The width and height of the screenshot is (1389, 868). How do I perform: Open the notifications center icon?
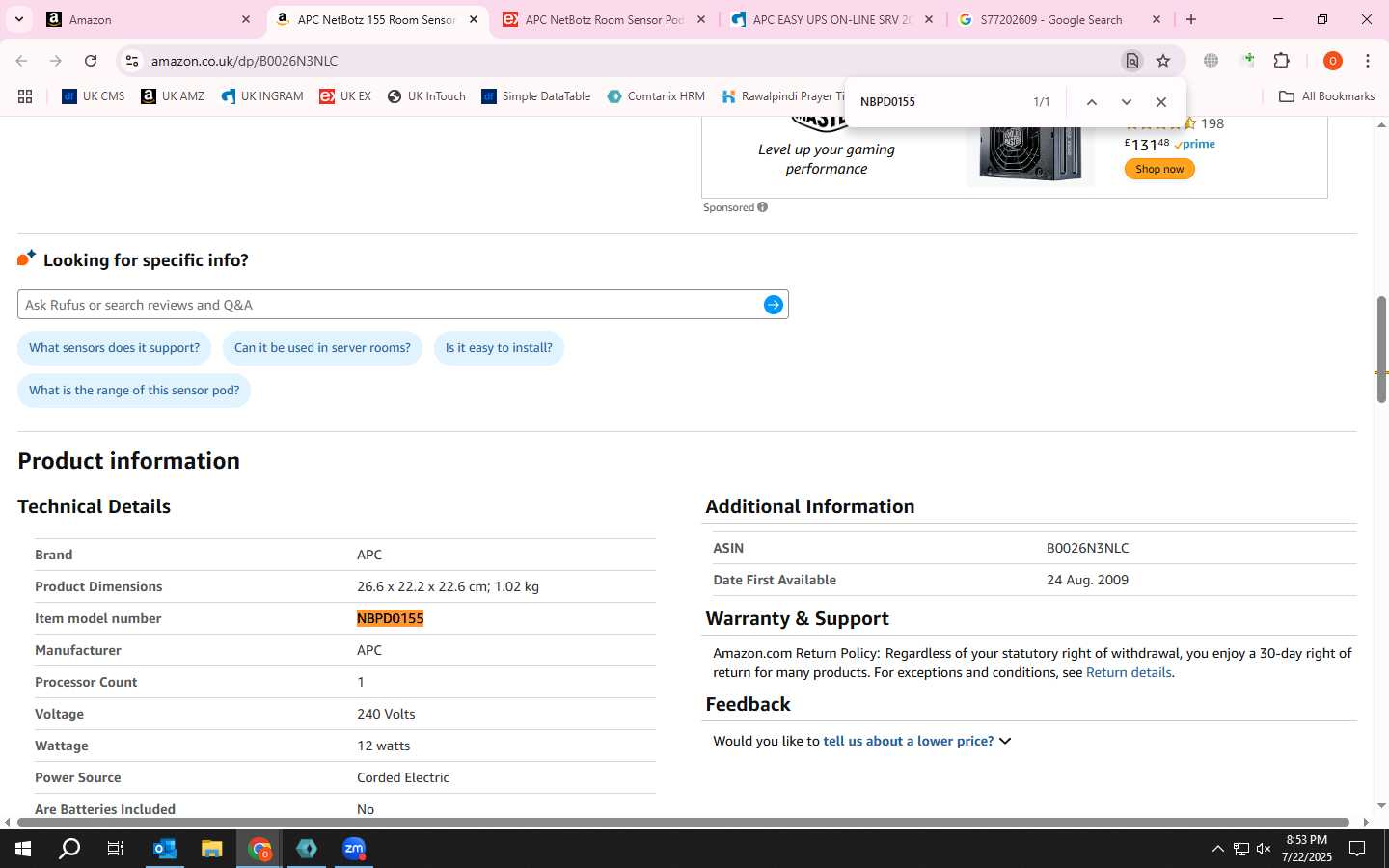point(1356,849)
